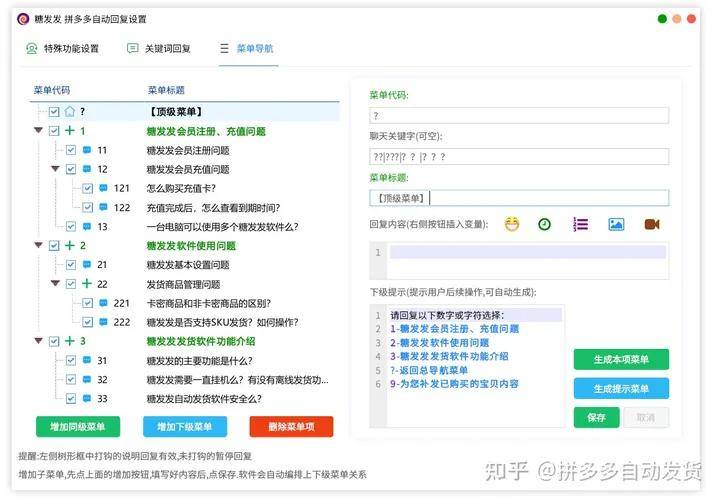720x500 pixels.
Task: Click the green plus icon for menu 1
Action: click(69, 131)
